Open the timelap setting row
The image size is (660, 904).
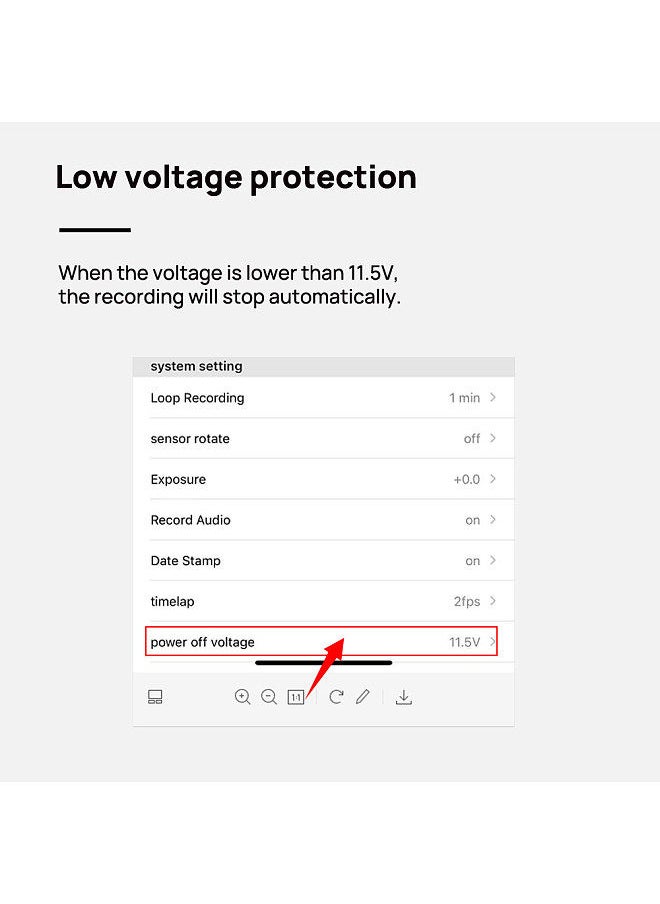(323, 601)
